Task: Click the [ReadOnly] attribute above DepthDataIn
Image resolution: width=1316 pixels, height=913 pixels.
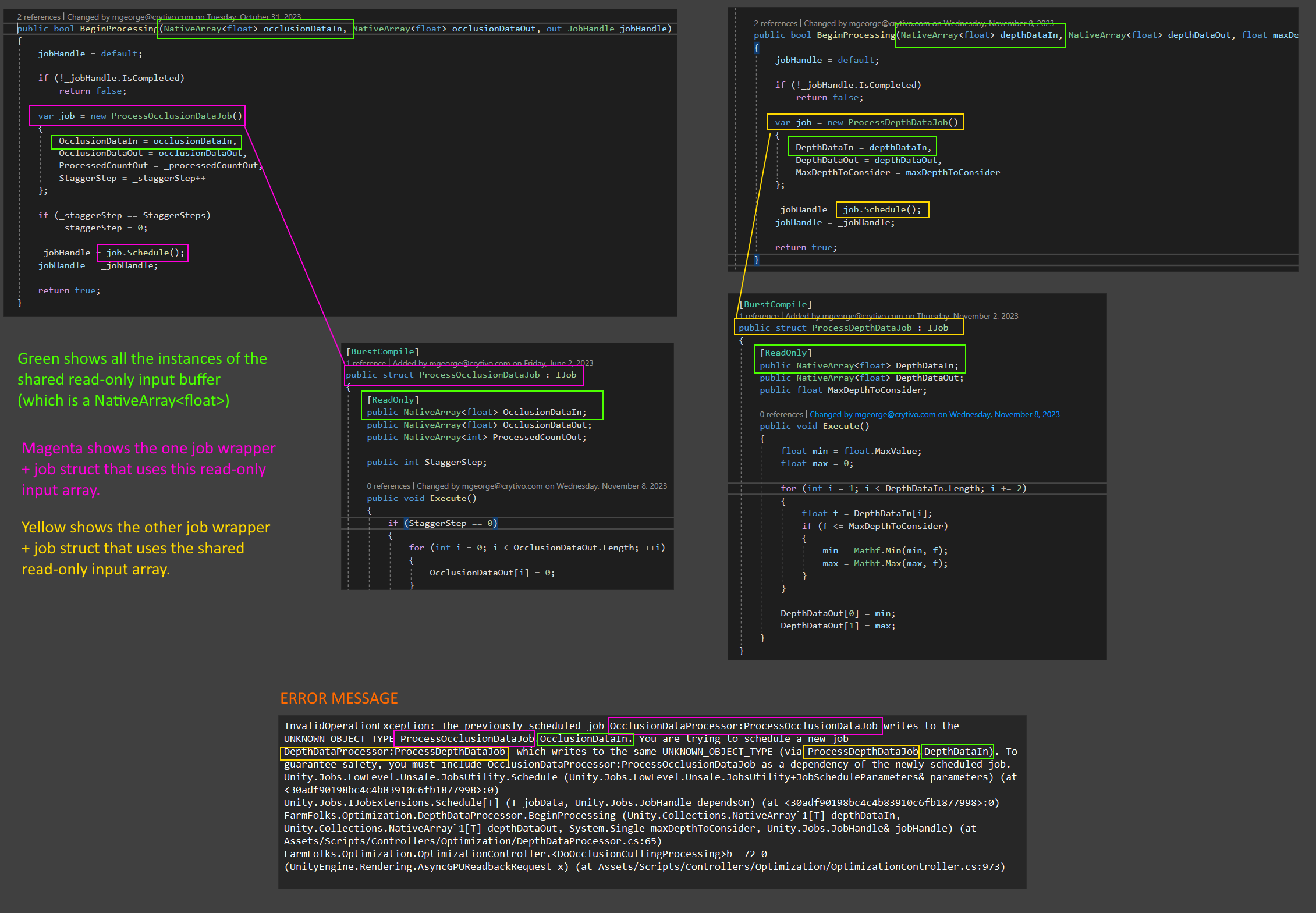Action: point(786,353)
